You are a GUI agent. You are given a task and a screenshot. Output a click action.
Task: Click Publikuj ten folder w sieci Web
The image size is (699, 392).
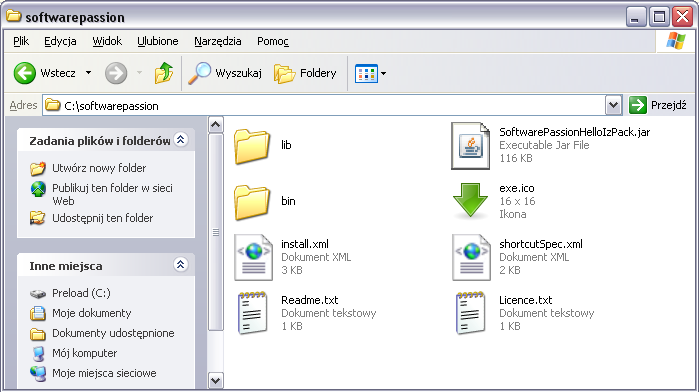(x=112, y=194)
